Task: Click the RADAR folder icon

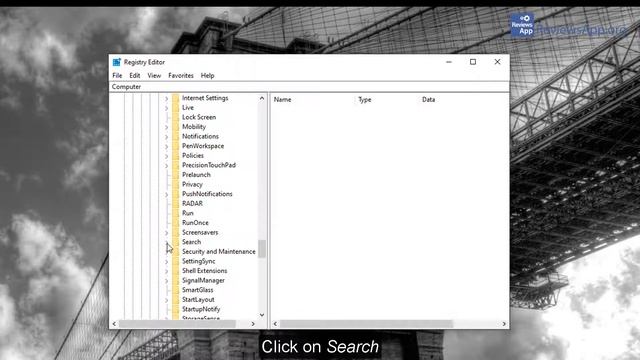Action: (176, 204)
